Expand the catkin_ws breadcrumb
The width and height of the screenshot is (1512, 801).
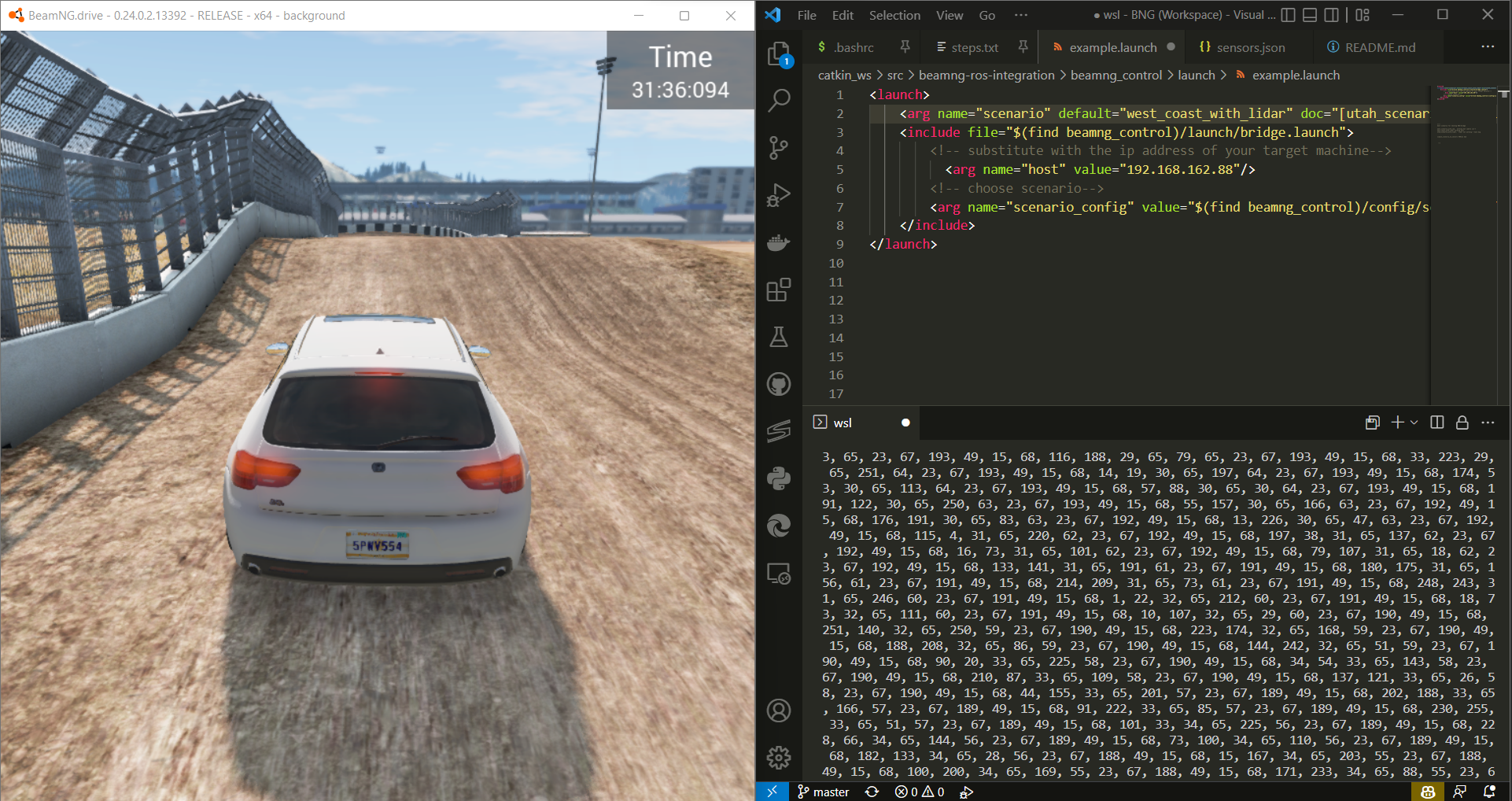844,75
